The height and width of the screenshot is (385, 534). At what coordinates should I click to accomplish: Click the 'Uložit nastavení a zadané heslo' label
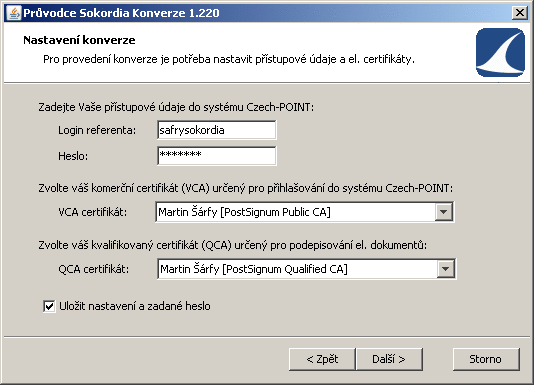click(135, 306)
